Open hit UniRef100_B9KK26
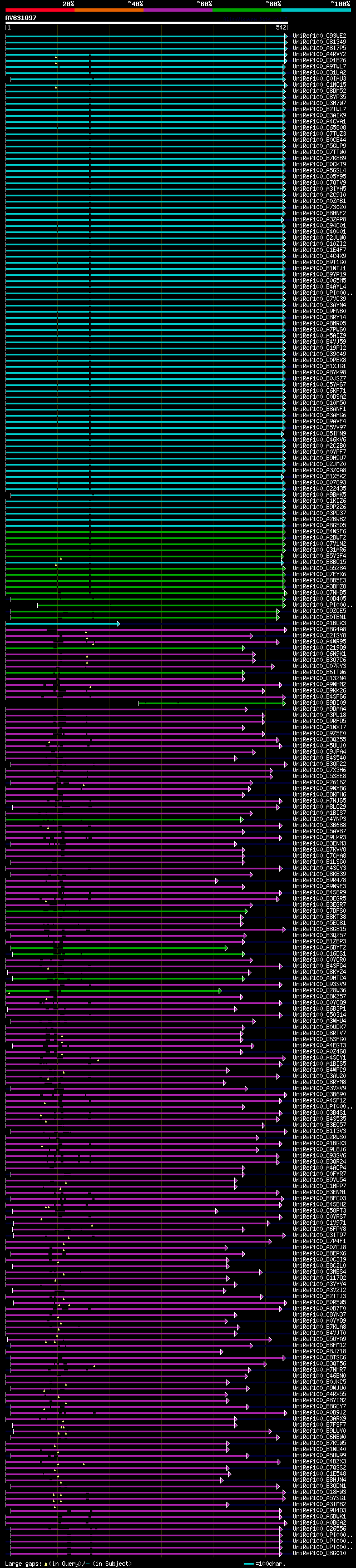This screenshot has height=1568, width=356. (319, 690)
